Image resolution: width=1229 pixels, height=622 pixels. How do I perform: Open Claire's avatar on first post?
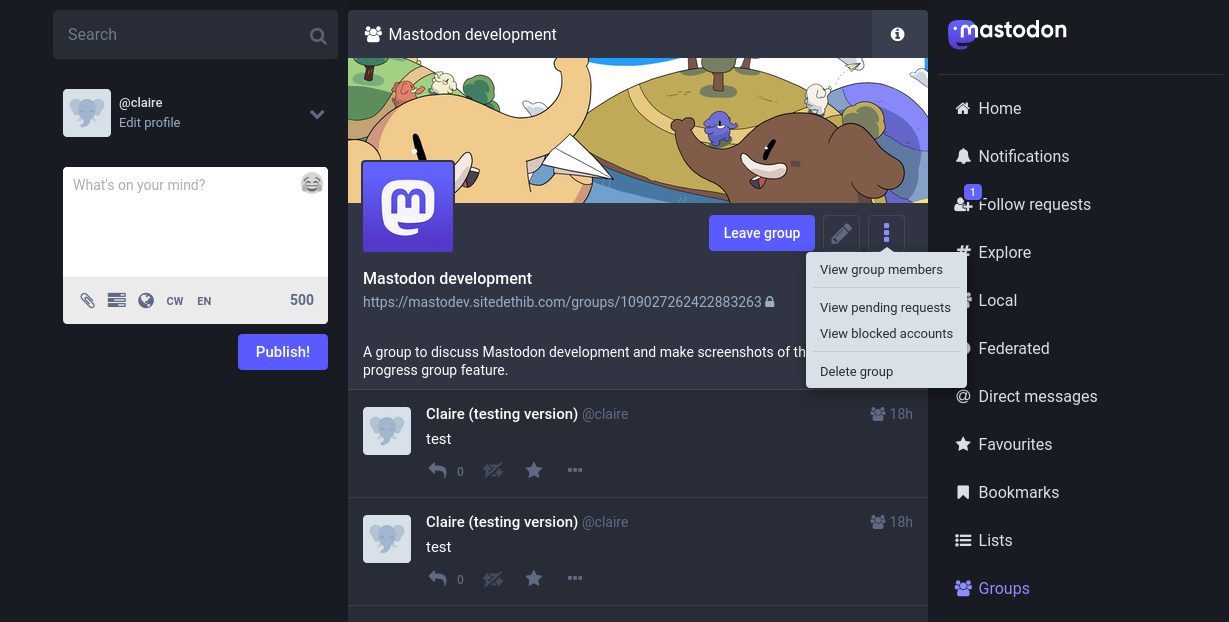point(387,431)
